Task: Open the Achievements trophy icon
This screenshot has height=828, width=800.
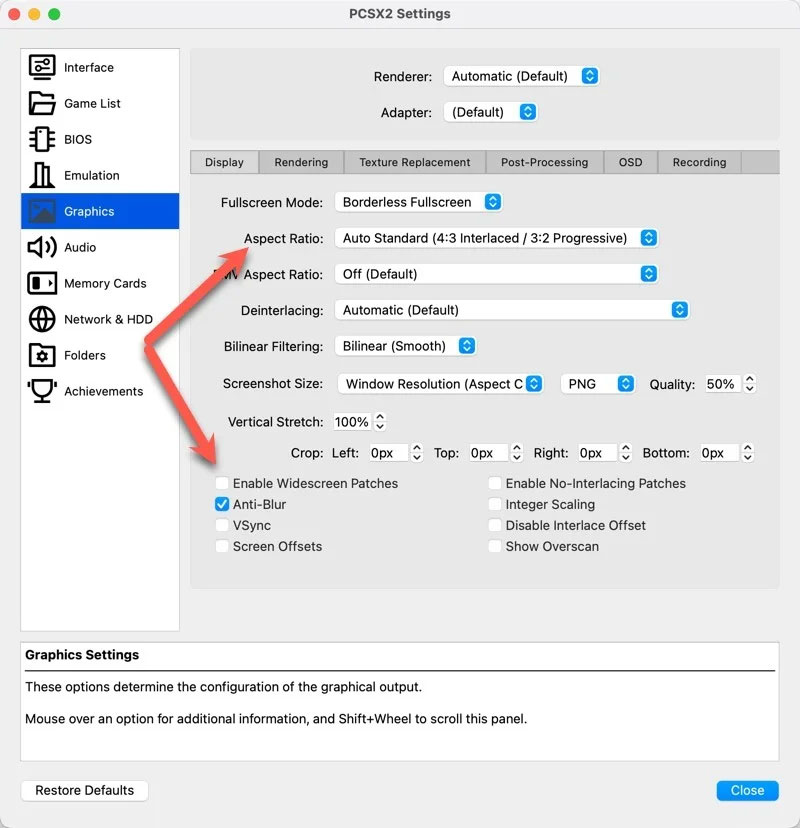Action: 42,391
